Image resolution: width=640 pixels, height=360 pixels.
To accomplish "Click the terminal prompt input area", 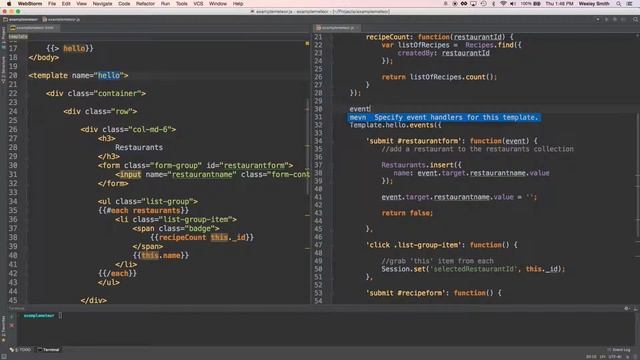I will 60,316.
